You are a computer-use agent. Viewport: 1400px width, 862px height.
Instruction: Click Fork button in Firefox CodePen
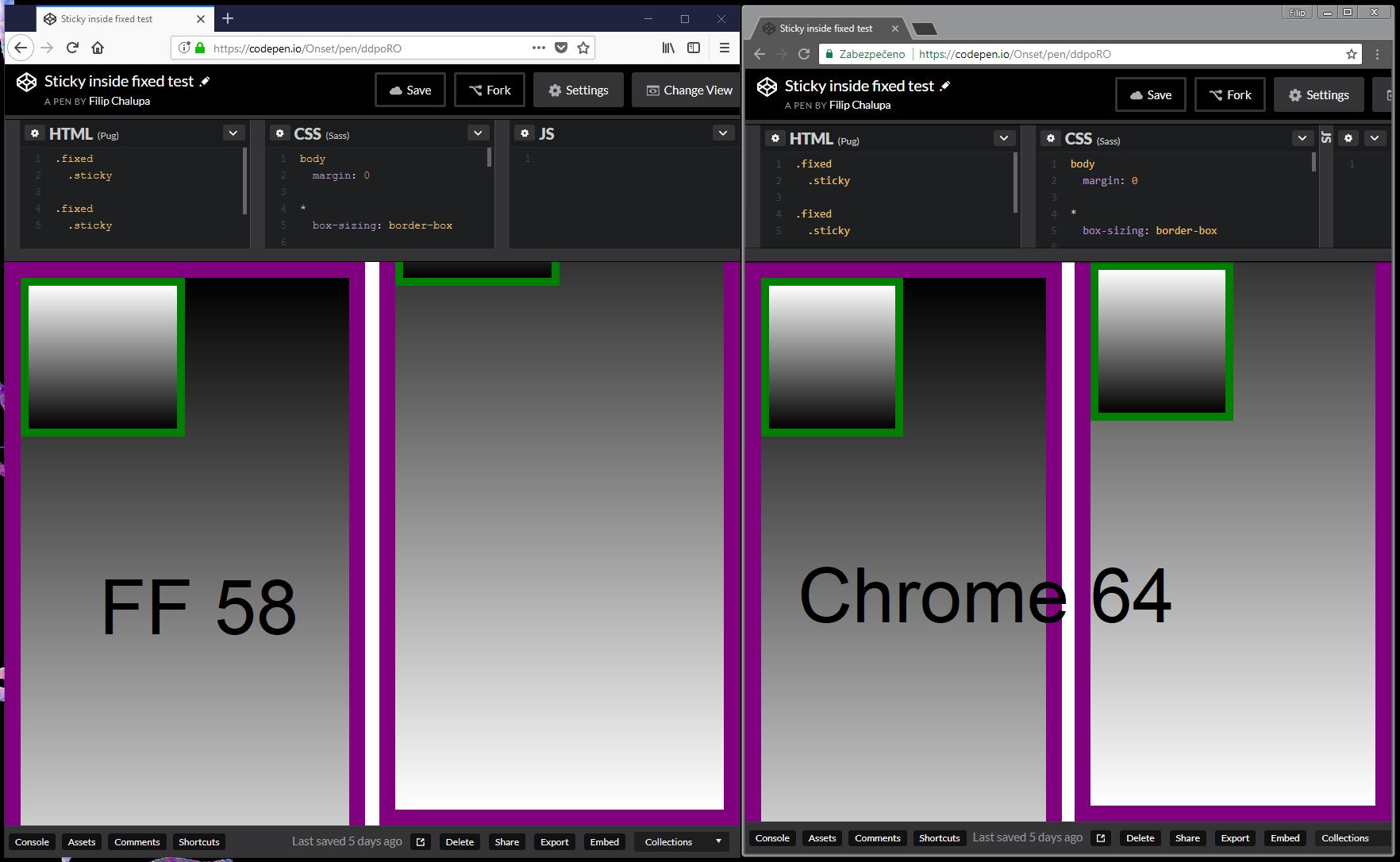coord(490,90)
